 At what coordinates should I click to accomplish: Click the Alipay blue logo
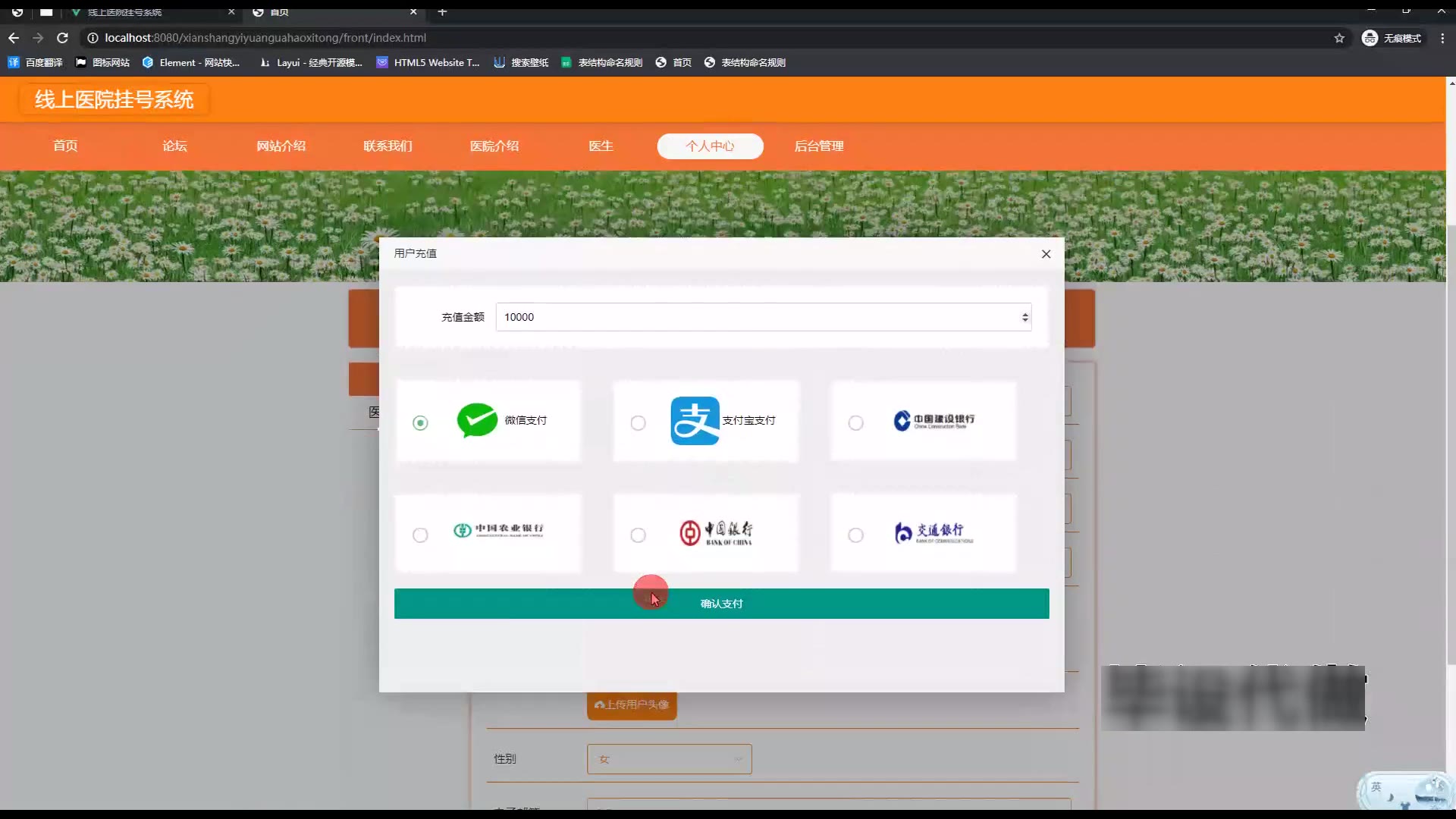[x=695, y=421]
